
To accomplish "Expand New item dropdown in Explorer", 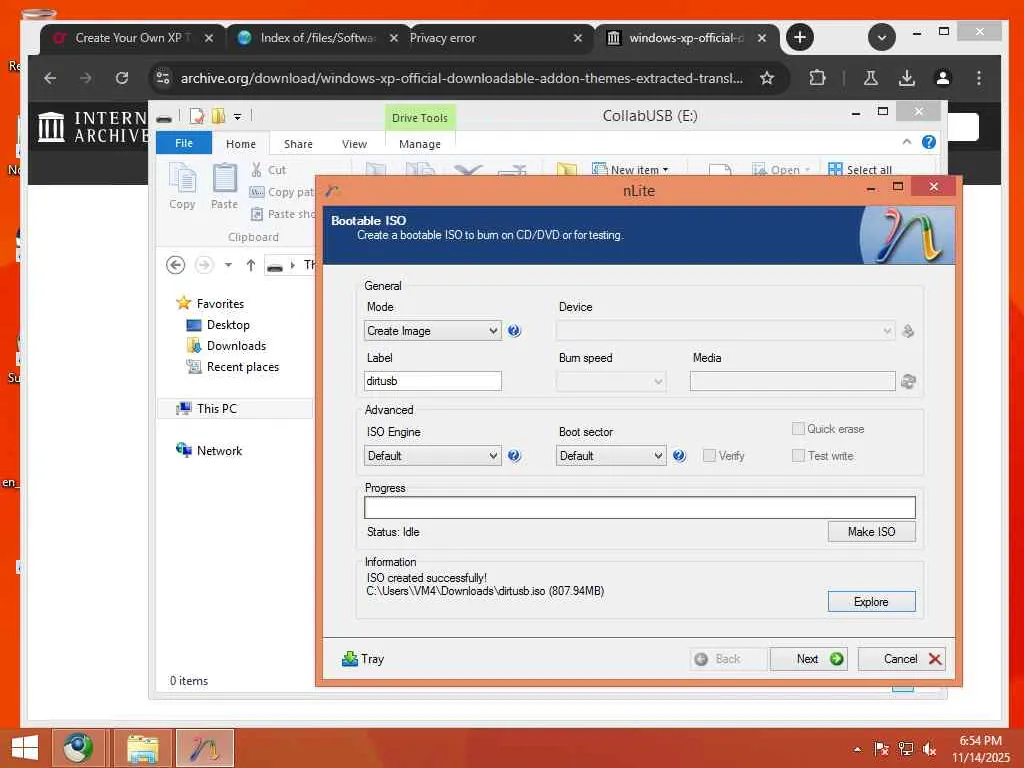I will click(630, 170).
